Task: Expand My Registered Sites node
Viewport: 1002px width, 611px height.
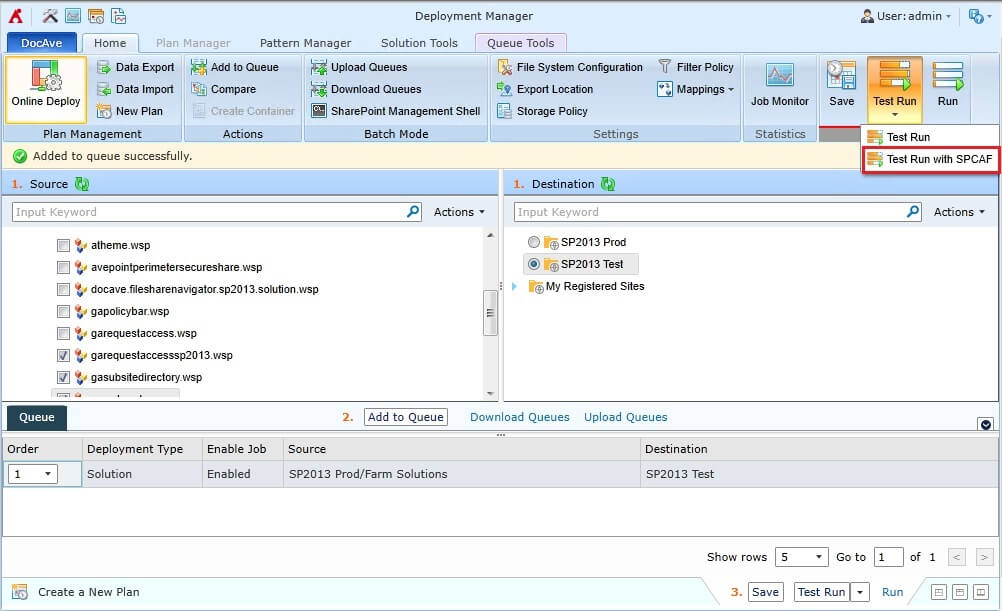Action: click(514, 286)
